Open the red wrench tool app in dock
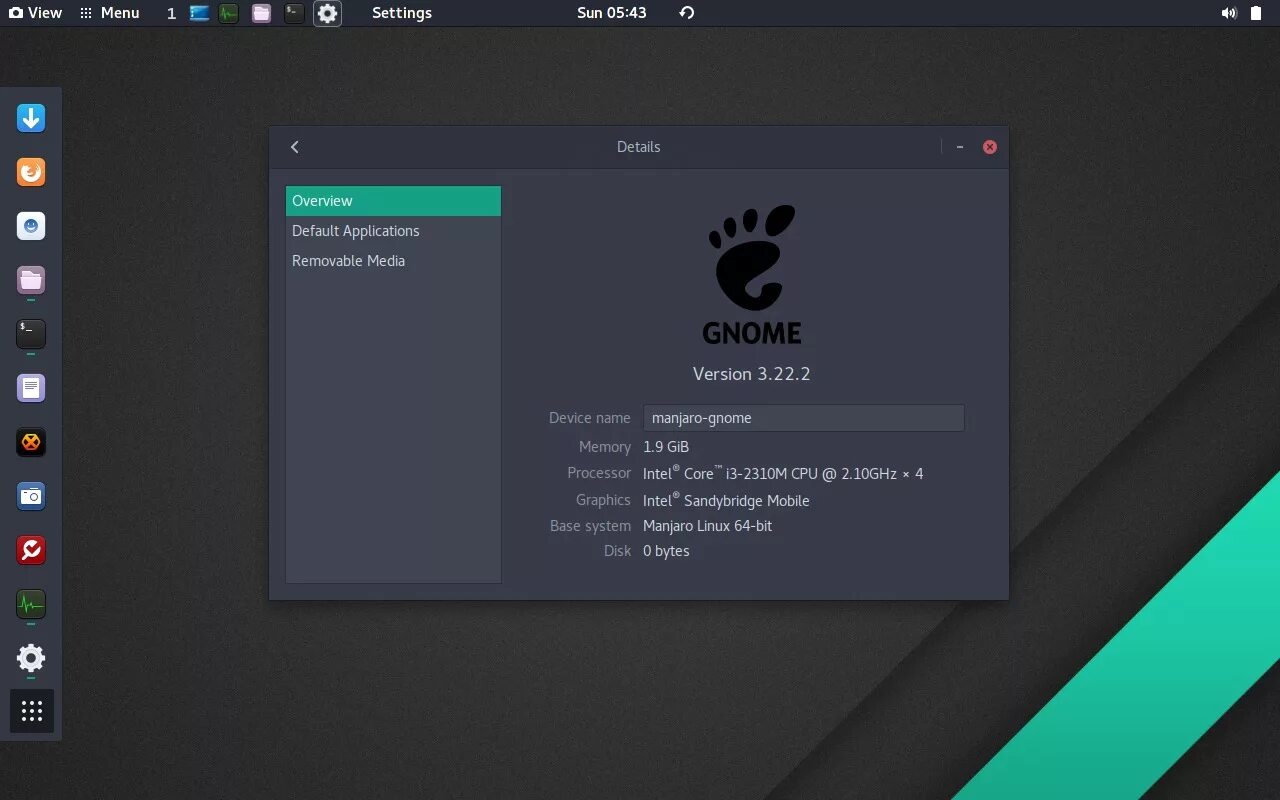Viewport: 1280px width, 800px height. 31,550
